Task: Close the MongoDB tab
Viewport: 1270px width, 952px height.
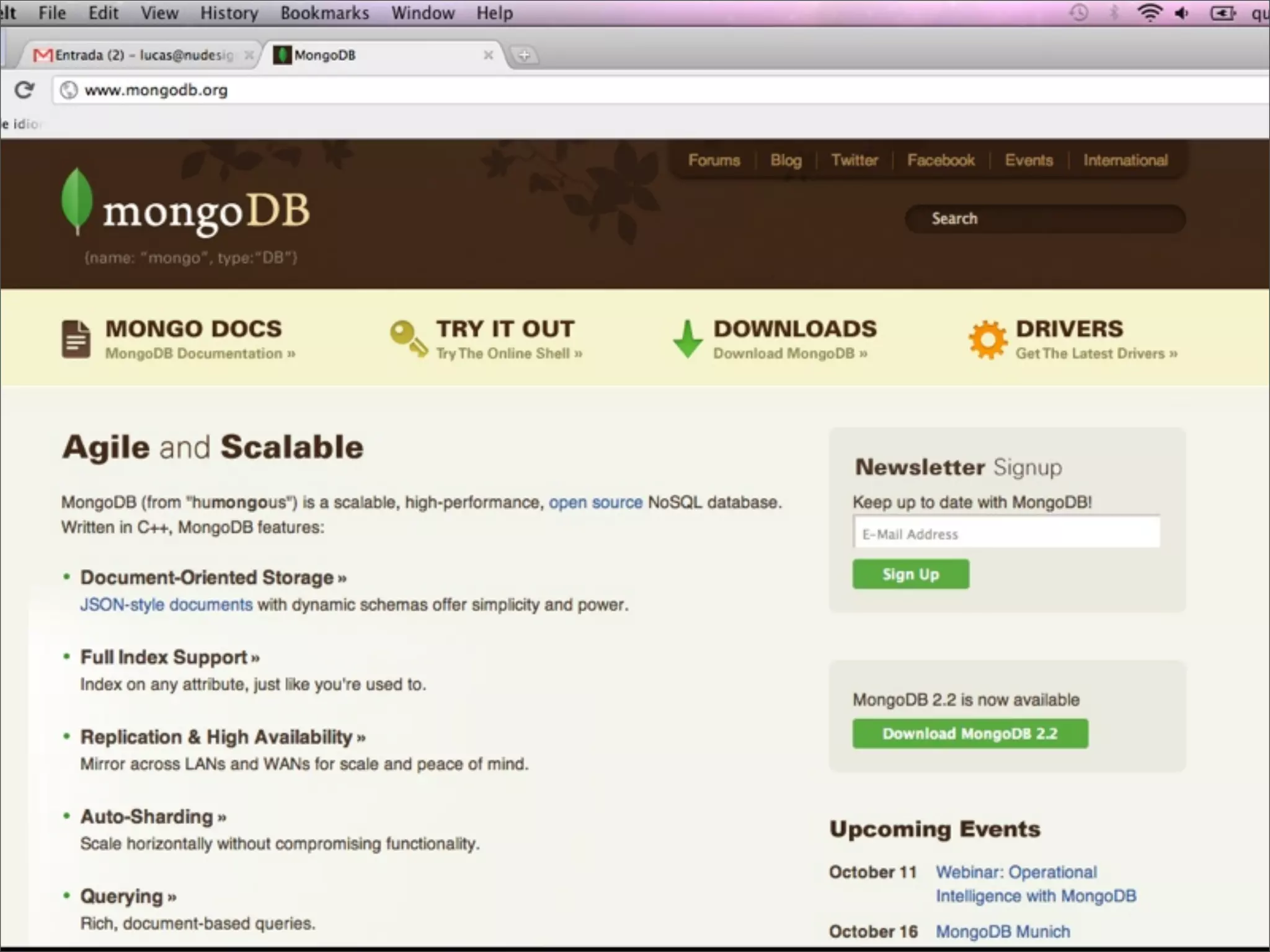Action: 488,55
